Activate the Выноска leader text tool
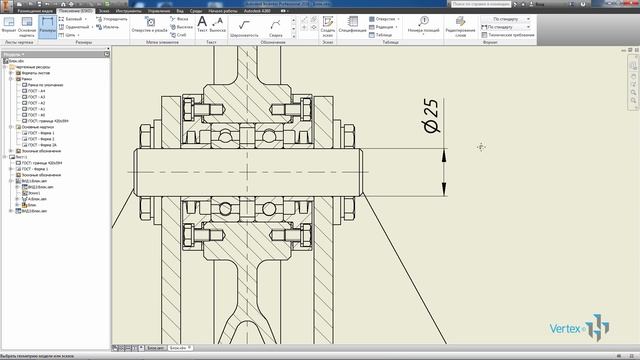 218,24
